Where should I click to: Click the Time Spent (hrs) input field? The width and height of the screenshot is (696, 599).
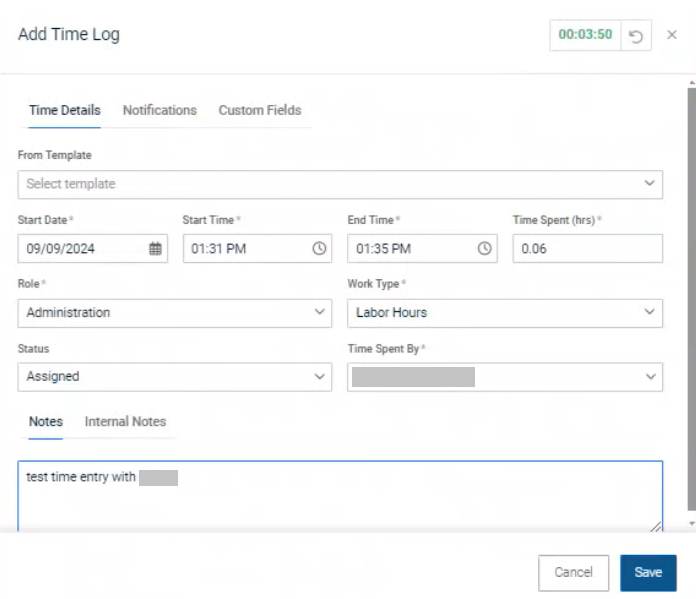[587, 249]
